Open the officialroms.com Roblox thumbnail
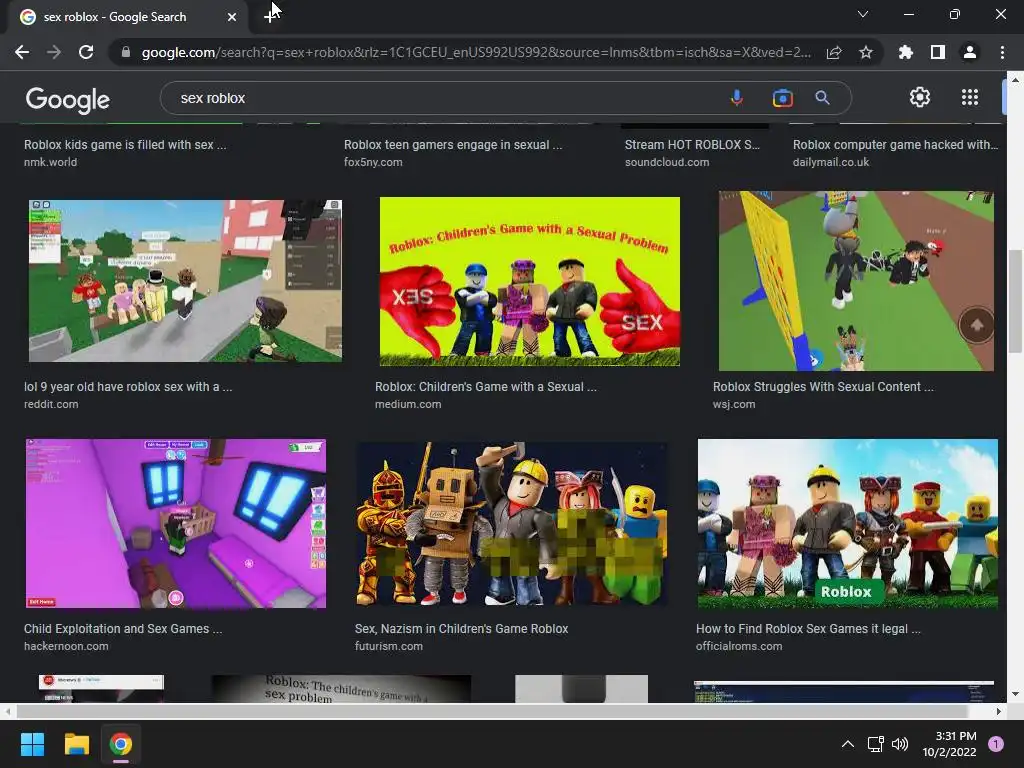This screenshot has width=1024, height=768. 848,524
